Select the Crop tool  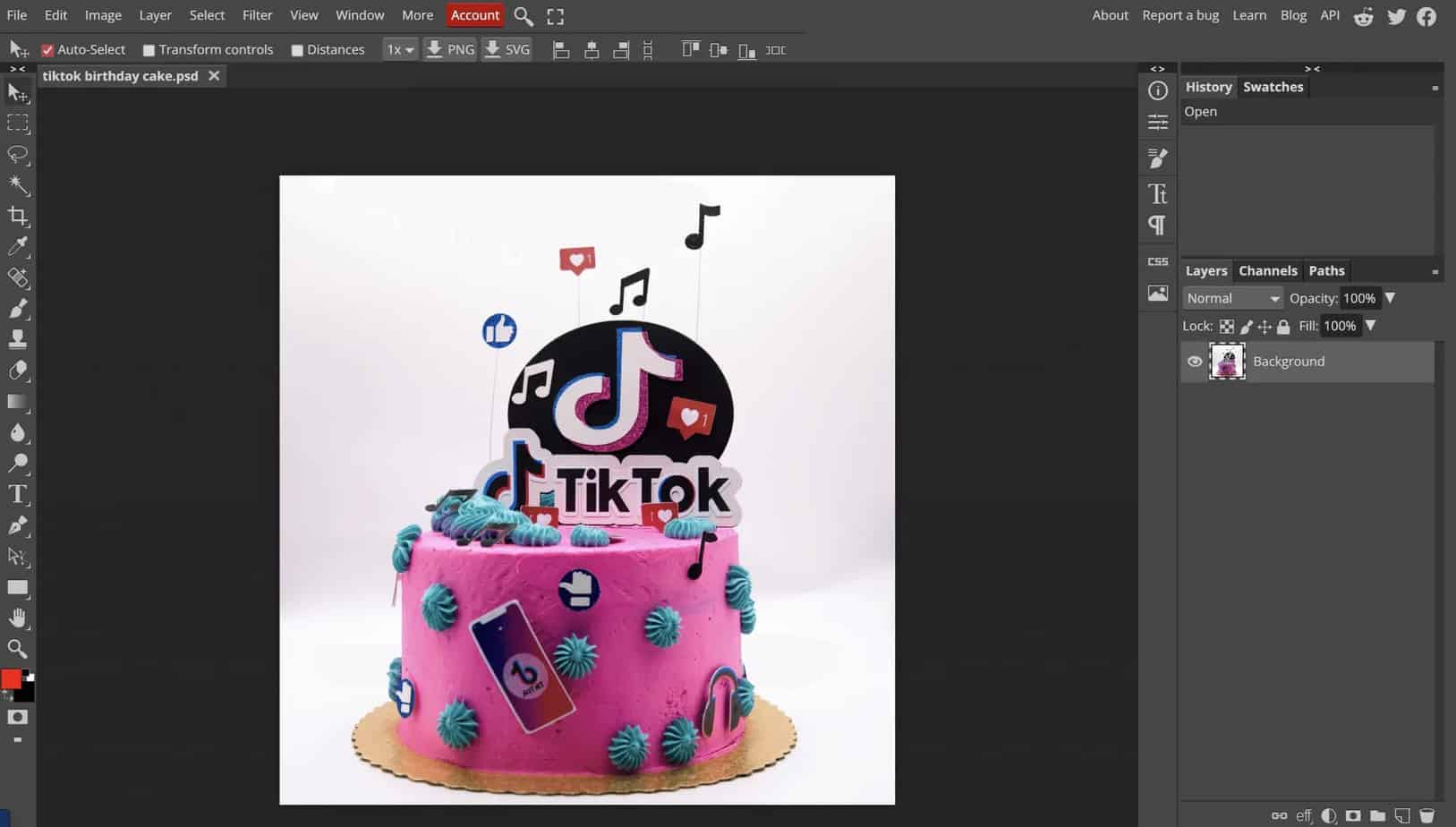click(x=17, y=216)
